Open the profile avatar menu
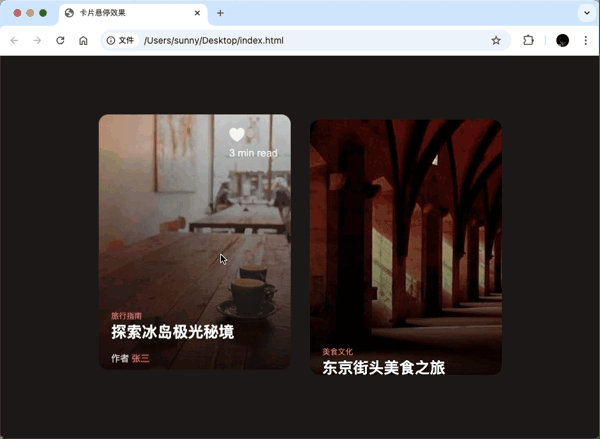Image resolution: width=600 pixels, height=439 pixels. [562, 40]
